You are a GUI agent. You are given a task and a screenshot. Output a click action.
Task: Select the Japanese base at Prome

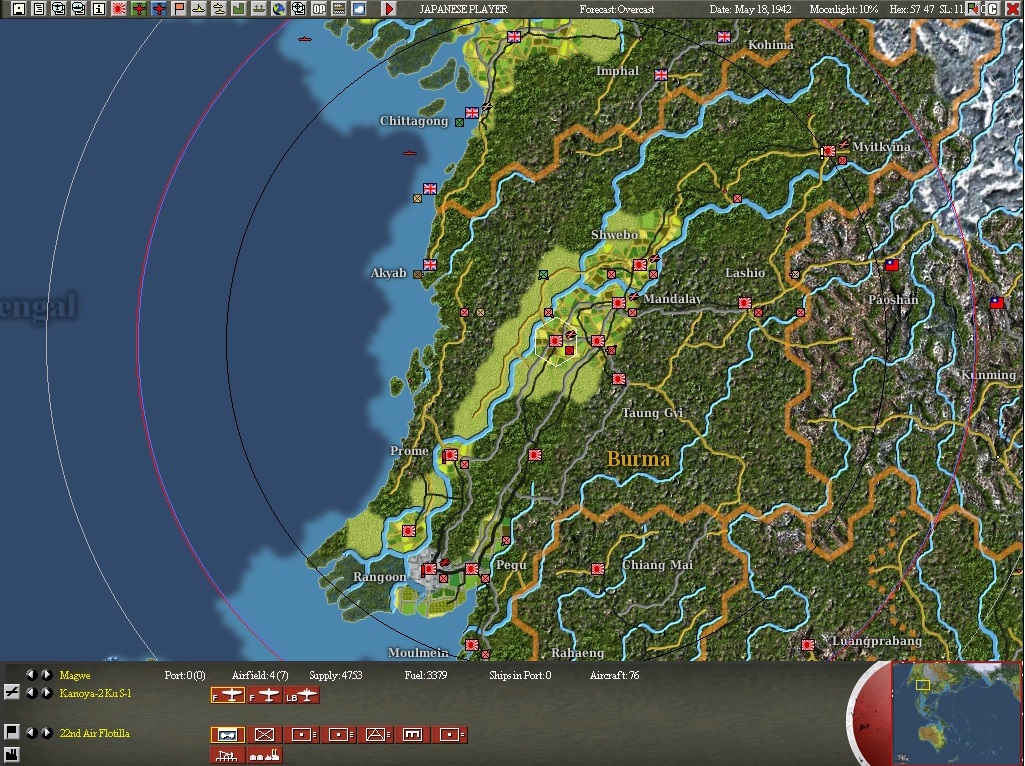pyautogui.click(x=450, y=455)
